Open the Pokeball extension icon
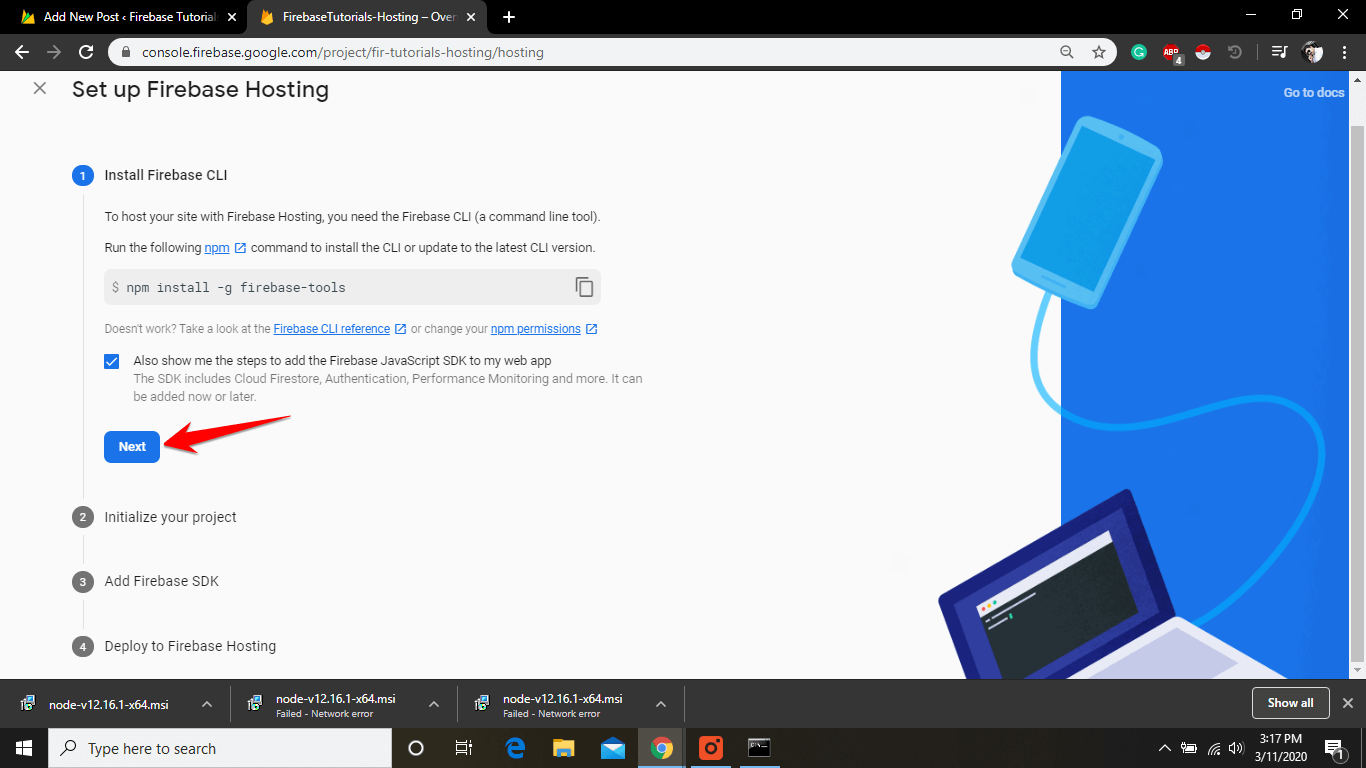1366x768 pixels. point(1203,52)
